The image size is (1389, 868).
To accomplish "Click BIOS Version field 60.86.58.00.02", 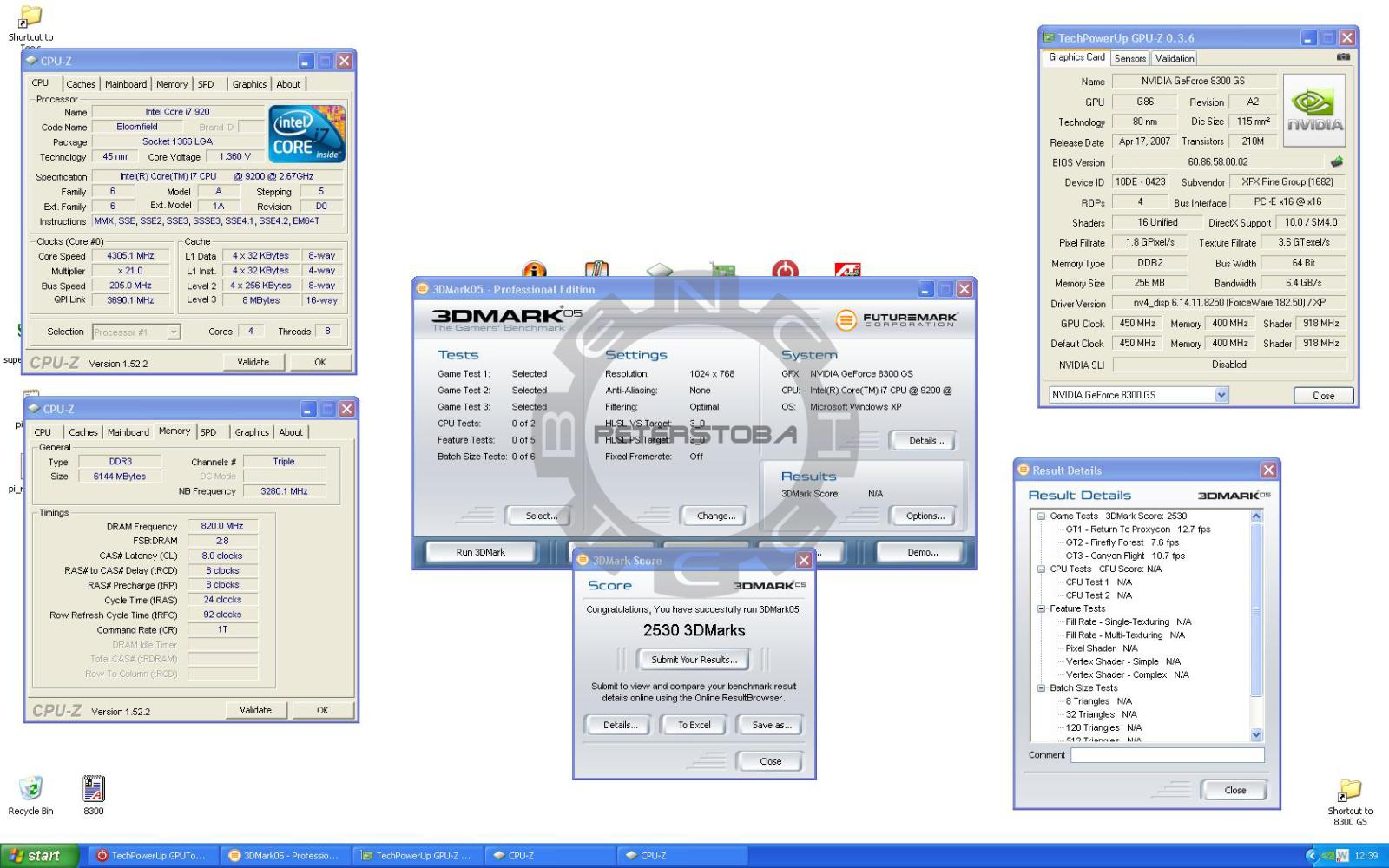I will coord(1218,161).
